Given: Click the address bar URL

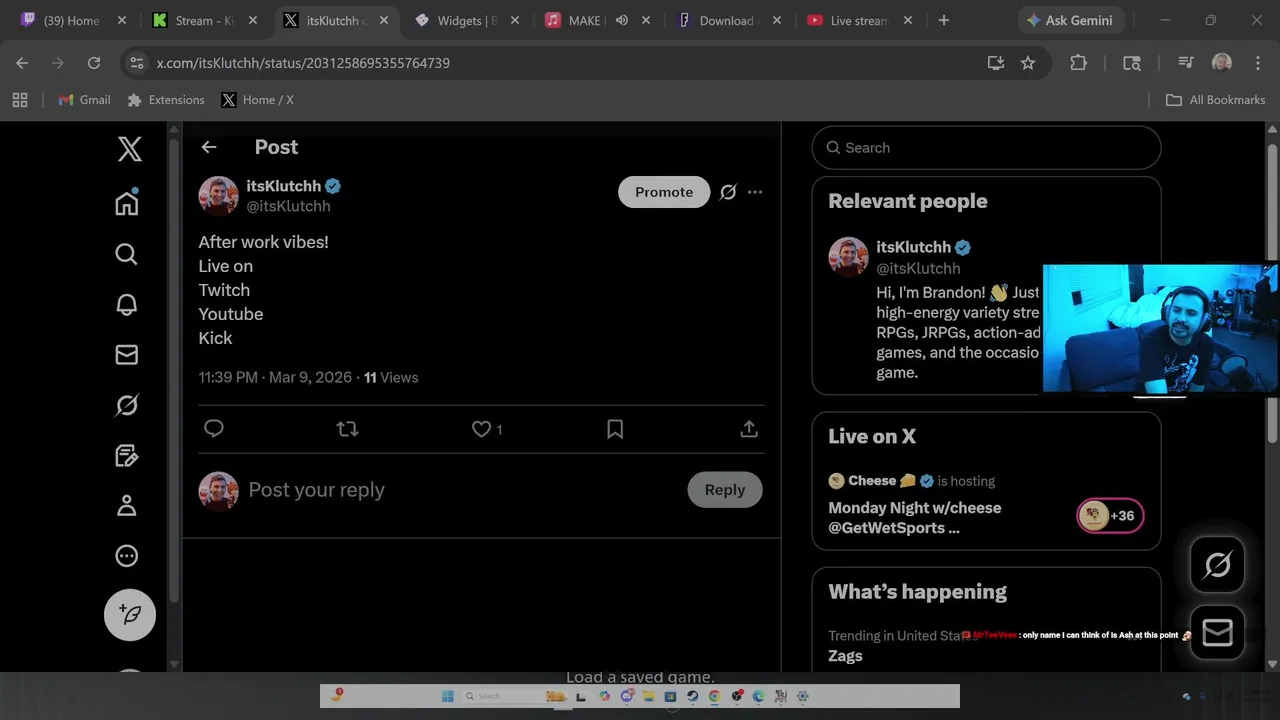Looking at the screenshot, I should click(303, 63).
